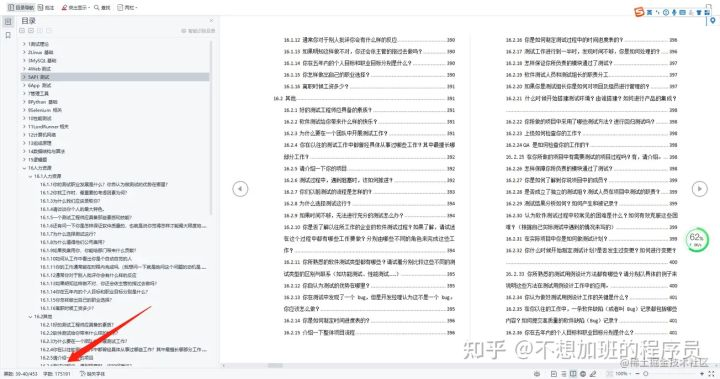Screen dimensions: 720x379
Task: Jump to outline entry 16.1.10
Action: 86,259
